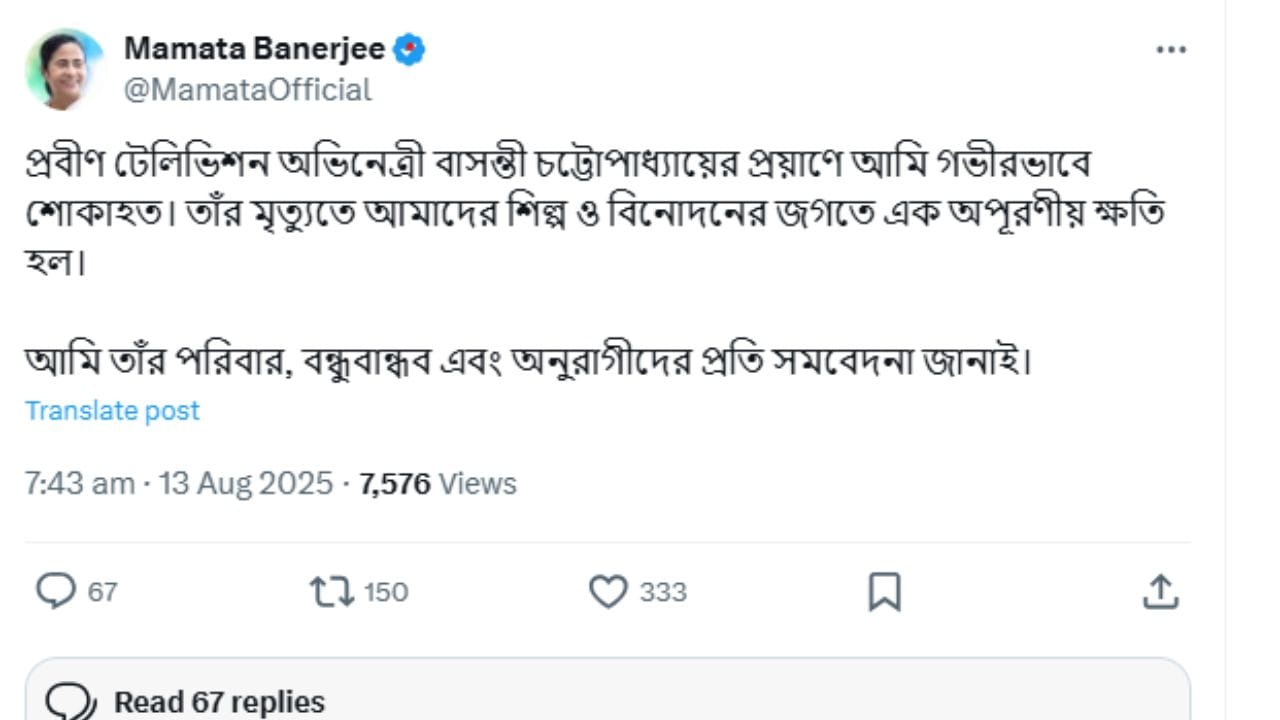1280x720 pixels.
Task: Click the 150 reposts count
Action: 386,592
